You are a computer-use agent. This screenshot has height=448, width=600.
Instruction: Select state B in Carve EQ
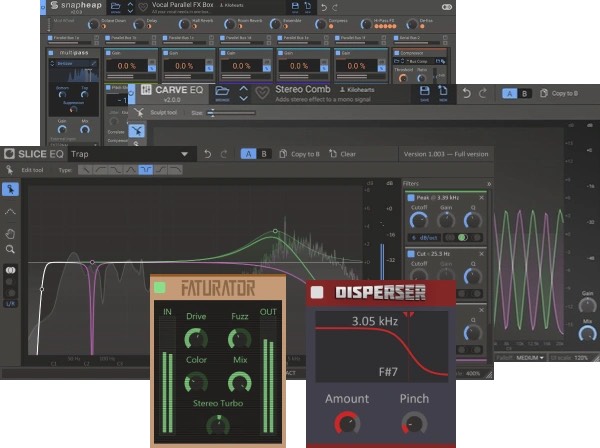point(524,93)
